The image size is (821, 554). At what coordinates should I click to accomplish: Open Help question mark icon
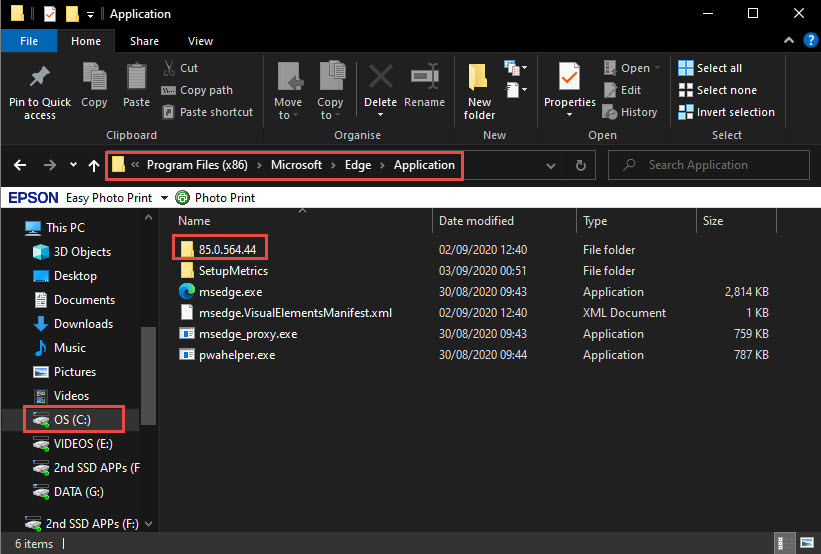click(x=811, y=40)
